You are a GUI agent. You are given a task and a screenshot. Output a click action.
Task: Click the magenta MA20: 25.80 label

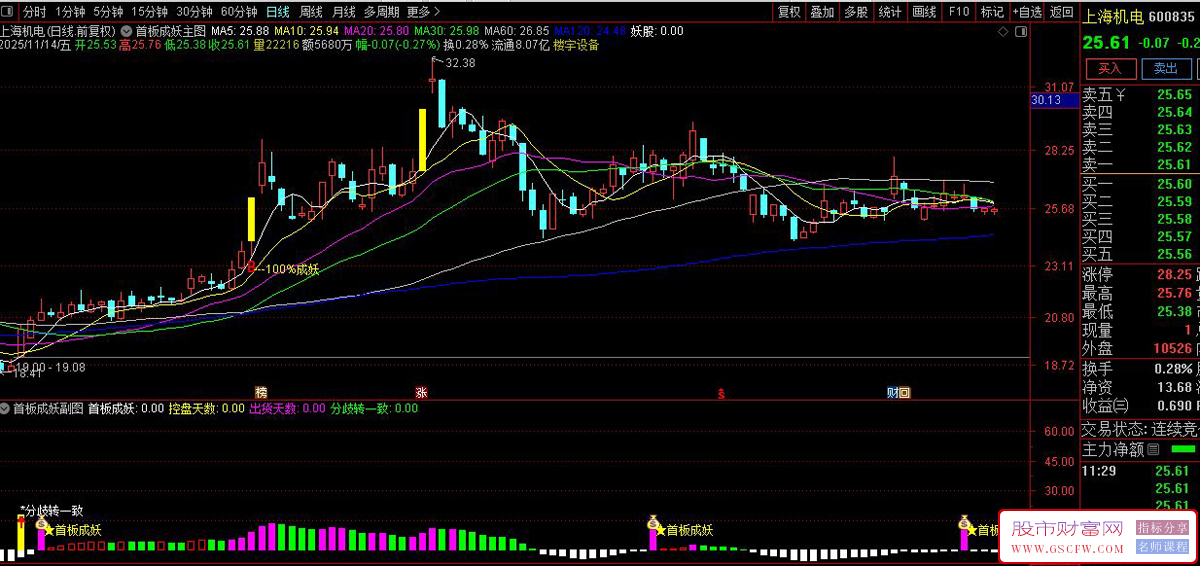pyautogui.click(x=377, y=31)
